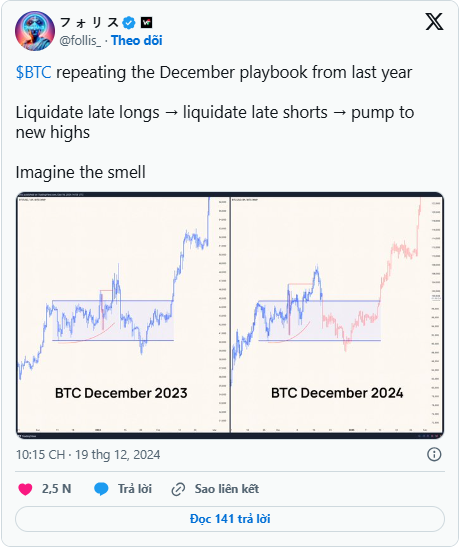This screenshot has width=463, height=553.
Task: Click the blue verified checkmark badge
Action: pos(129,23)
